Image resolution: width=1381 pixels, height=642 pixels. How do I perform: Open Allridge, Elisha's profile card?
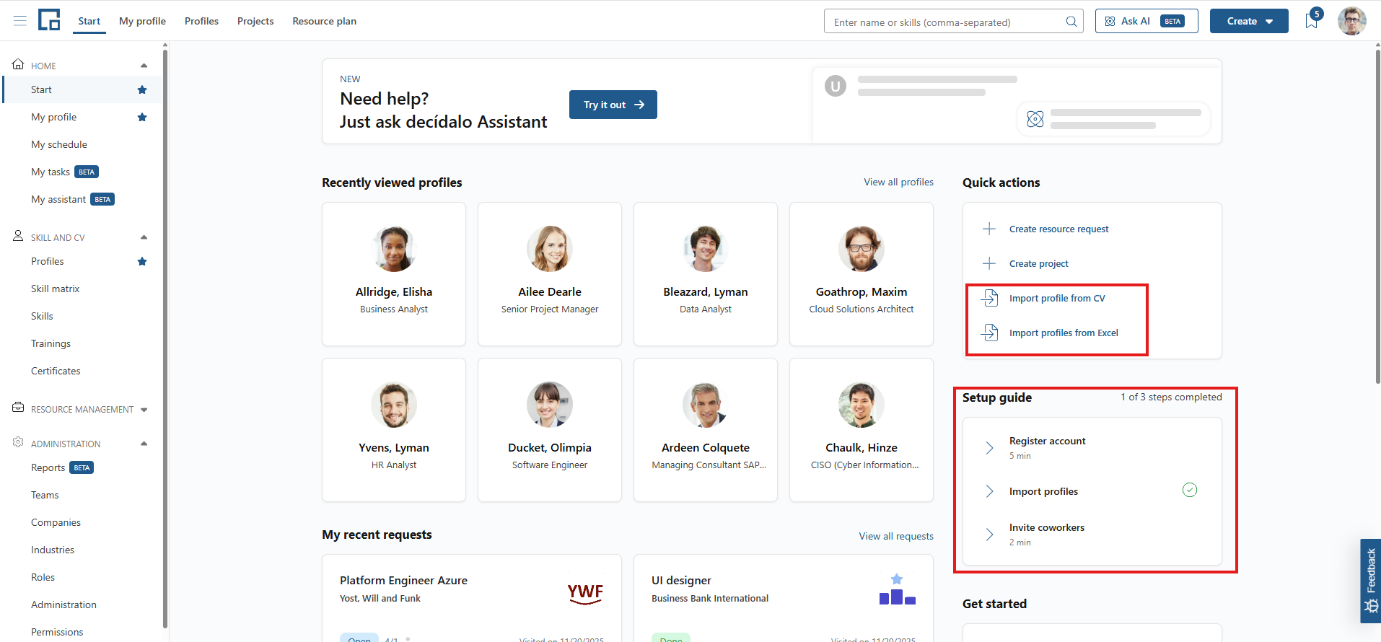pos(394,274)
